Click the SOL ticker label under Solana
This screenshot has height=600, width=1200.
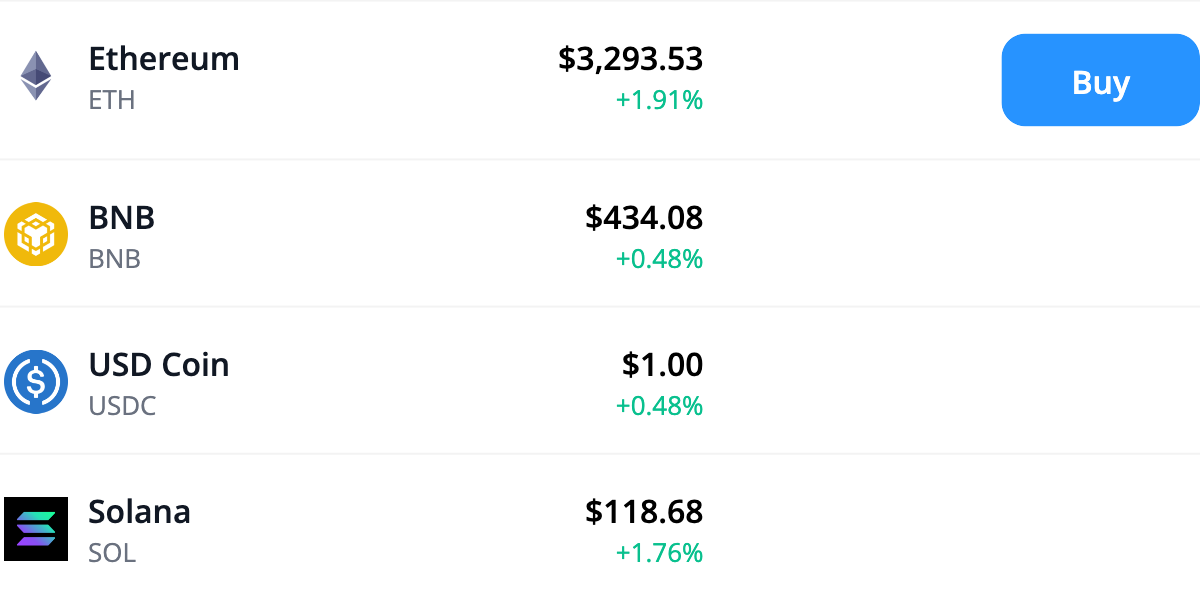(x=112, y=552)
